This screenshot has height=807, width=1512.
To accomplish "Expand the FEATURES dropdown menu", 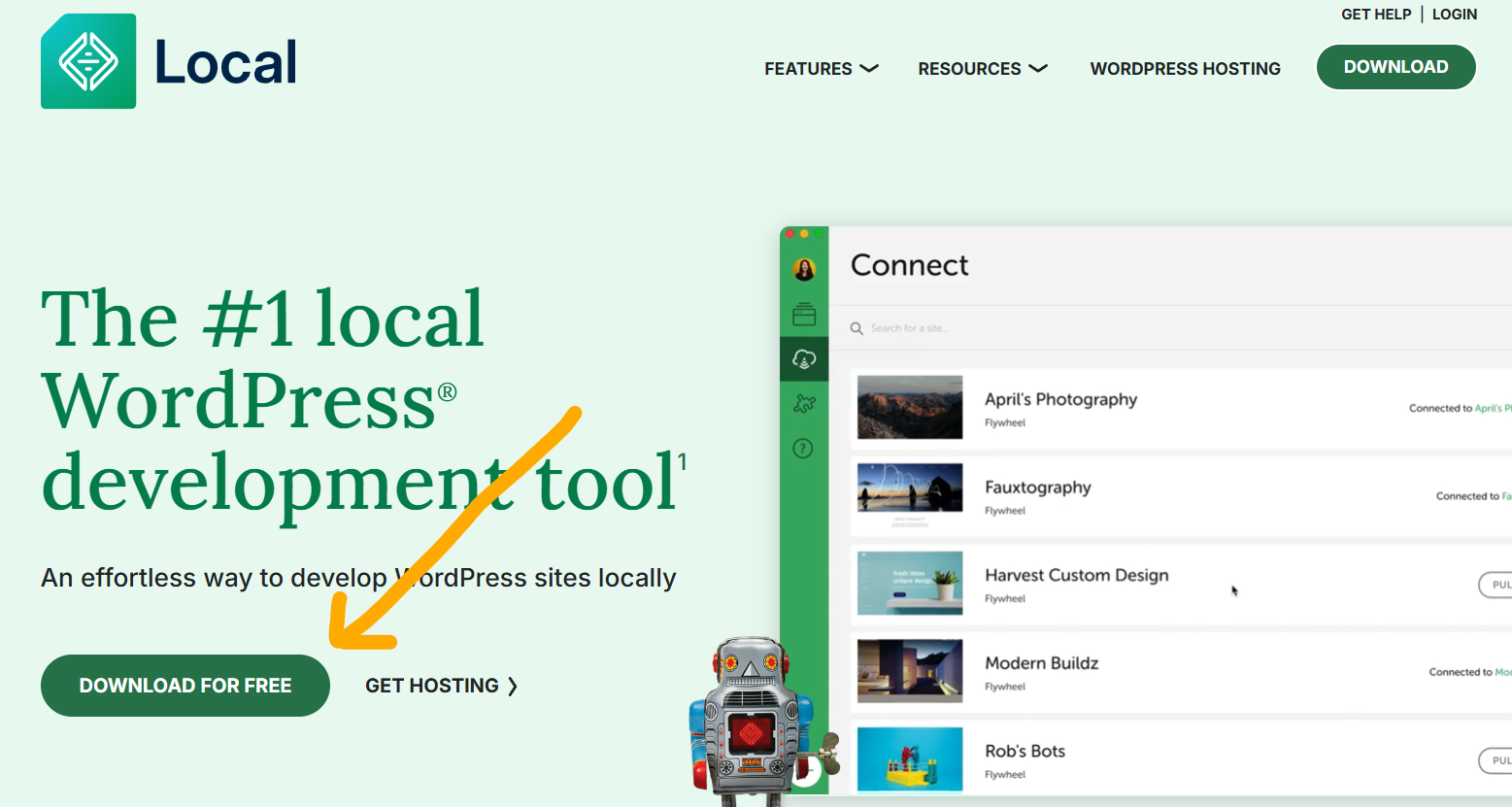I will tap(821, 68).
